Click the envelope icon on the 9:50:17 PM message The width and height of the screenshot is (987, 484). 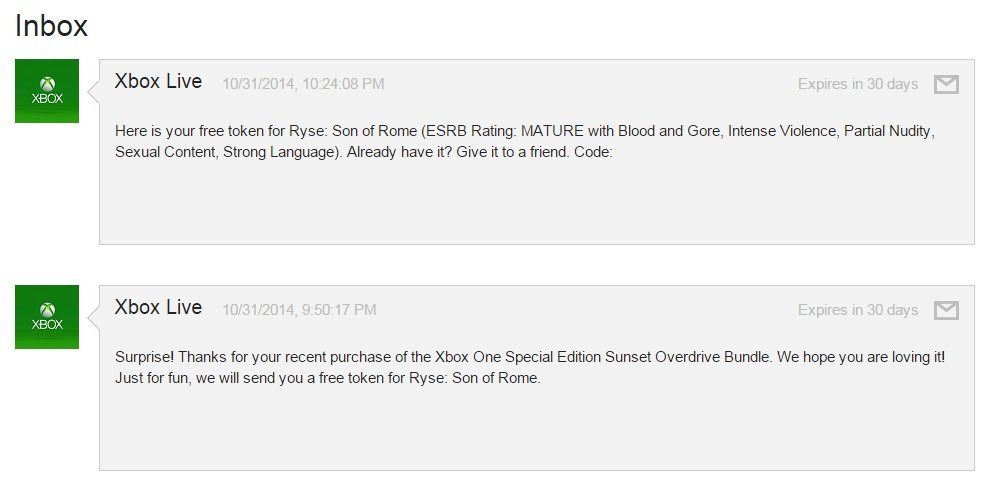click(946, 311)
